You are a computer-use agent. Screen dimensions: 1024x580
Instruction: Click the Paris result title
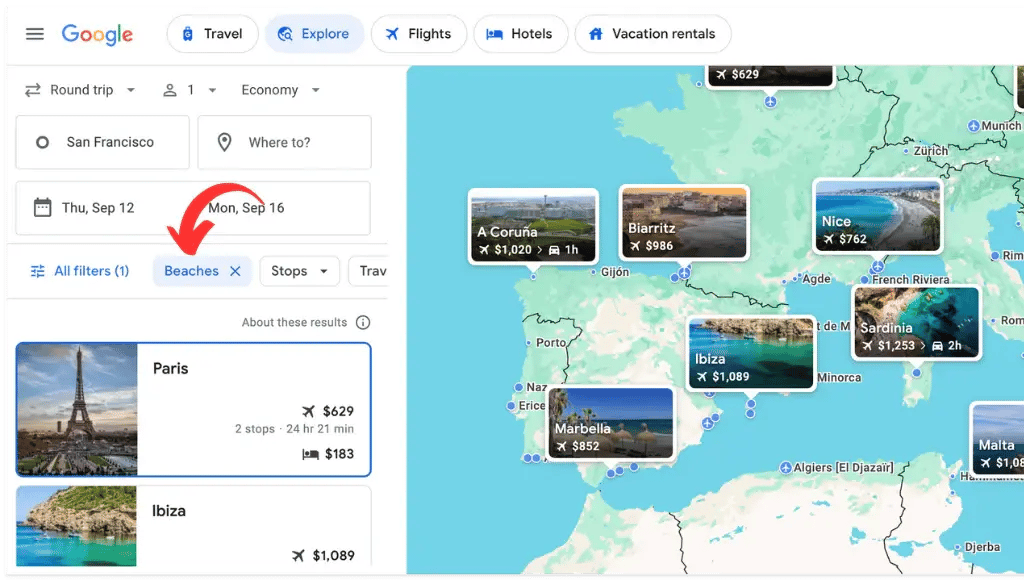point(170,368)
